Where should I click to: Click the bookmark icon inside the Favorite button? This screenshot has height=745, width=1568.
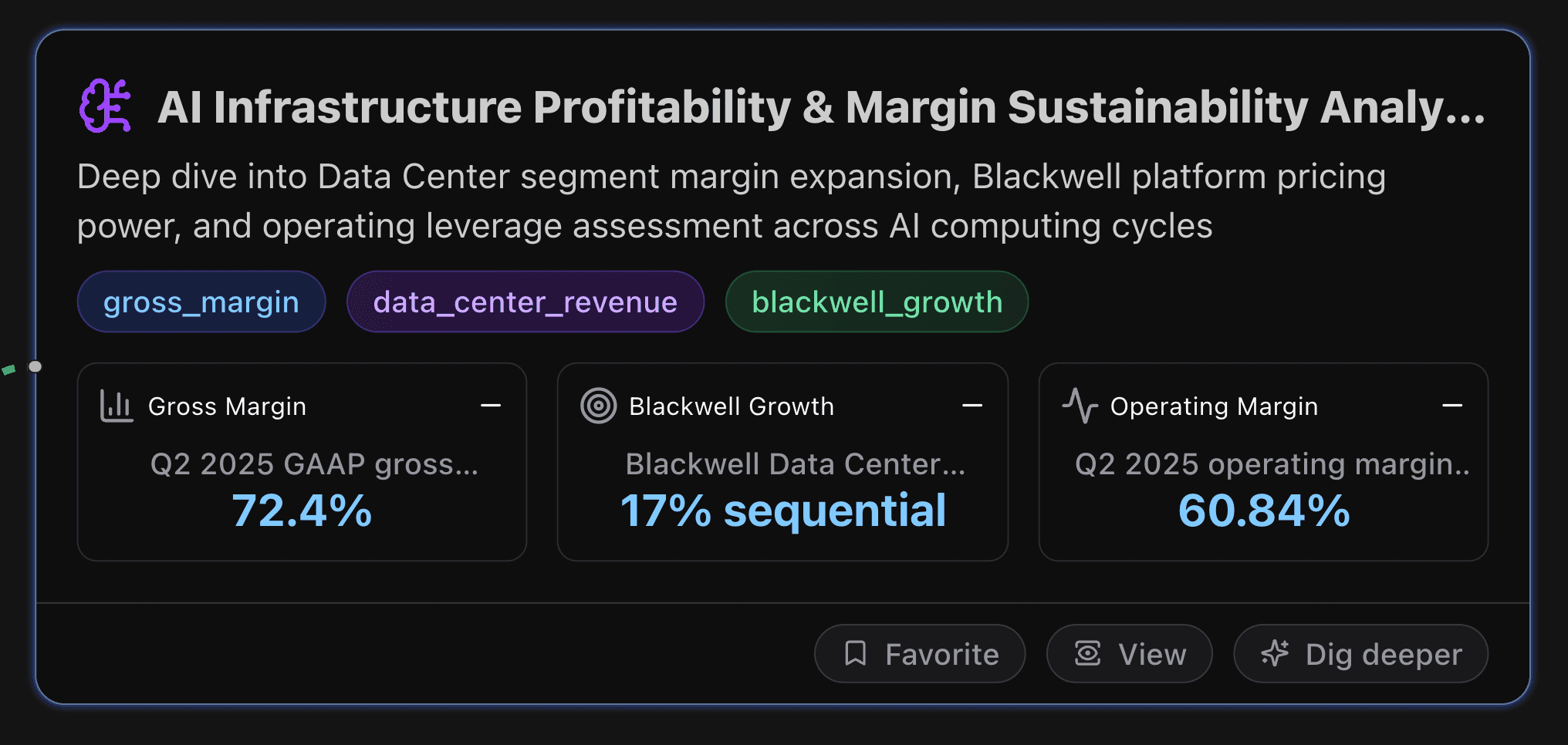[x=857, y=653]
